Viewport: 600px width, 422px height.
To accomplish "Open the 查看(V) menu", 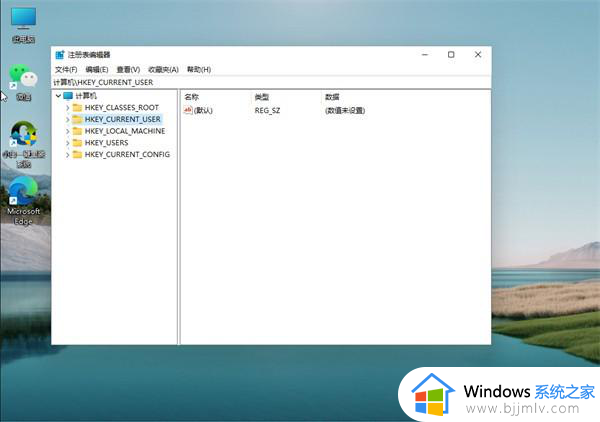I will pos(128,70).
